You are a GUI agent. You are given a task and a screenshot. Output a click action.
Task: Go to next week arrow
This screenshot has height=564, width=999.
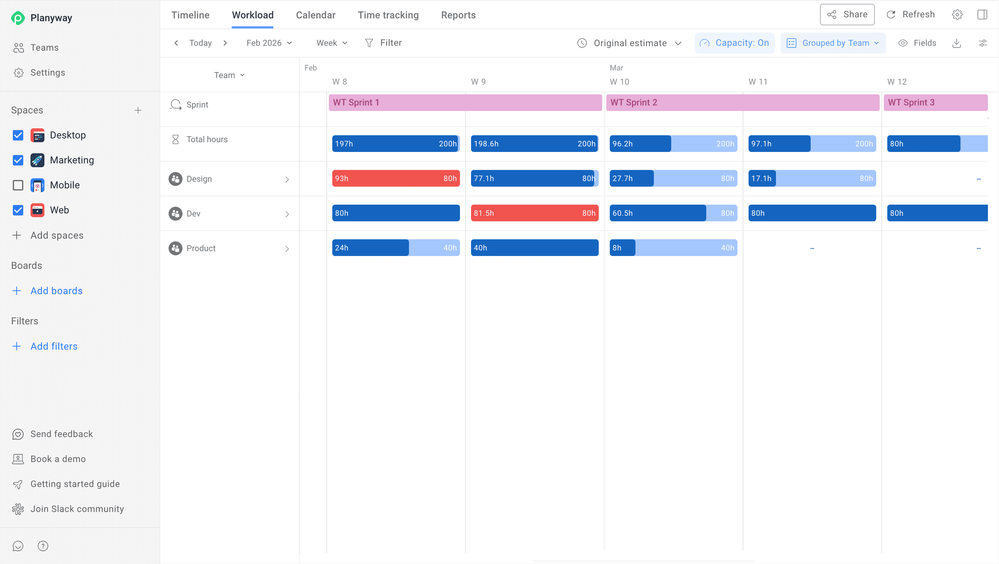[x=225, y=43]
